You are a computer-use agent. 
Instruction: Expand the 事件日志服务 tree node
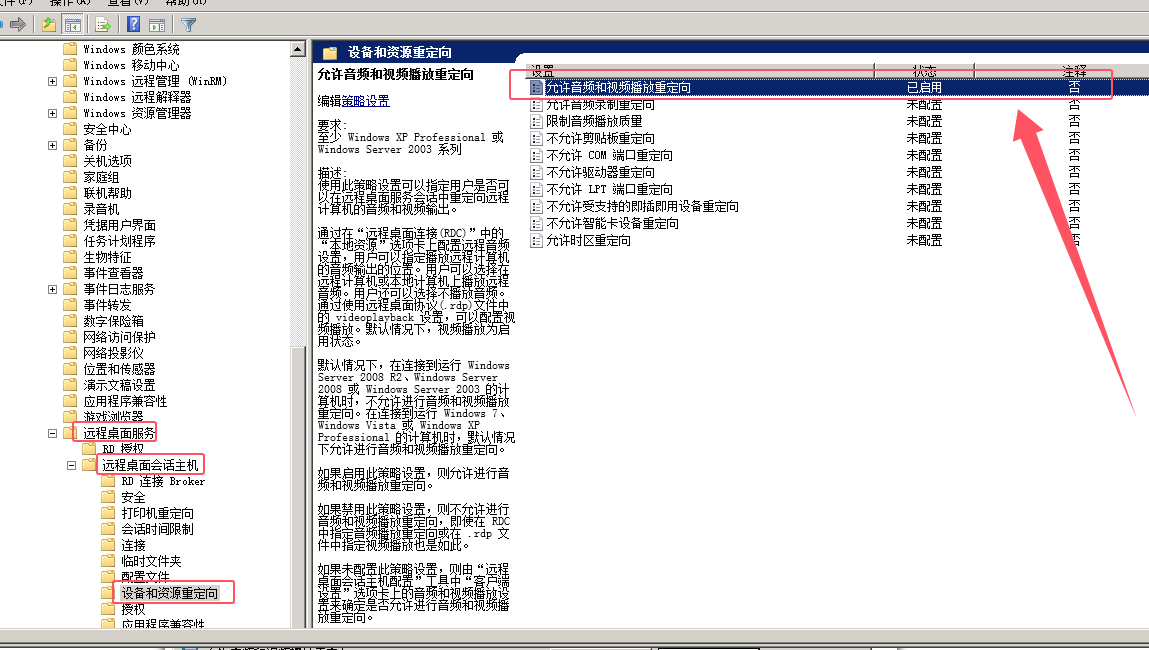[x=52, y=289]
